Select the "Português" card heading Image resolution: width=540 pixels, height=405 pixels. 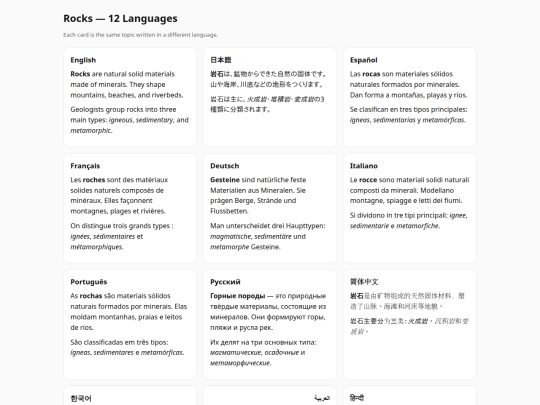tap(89, 282)
